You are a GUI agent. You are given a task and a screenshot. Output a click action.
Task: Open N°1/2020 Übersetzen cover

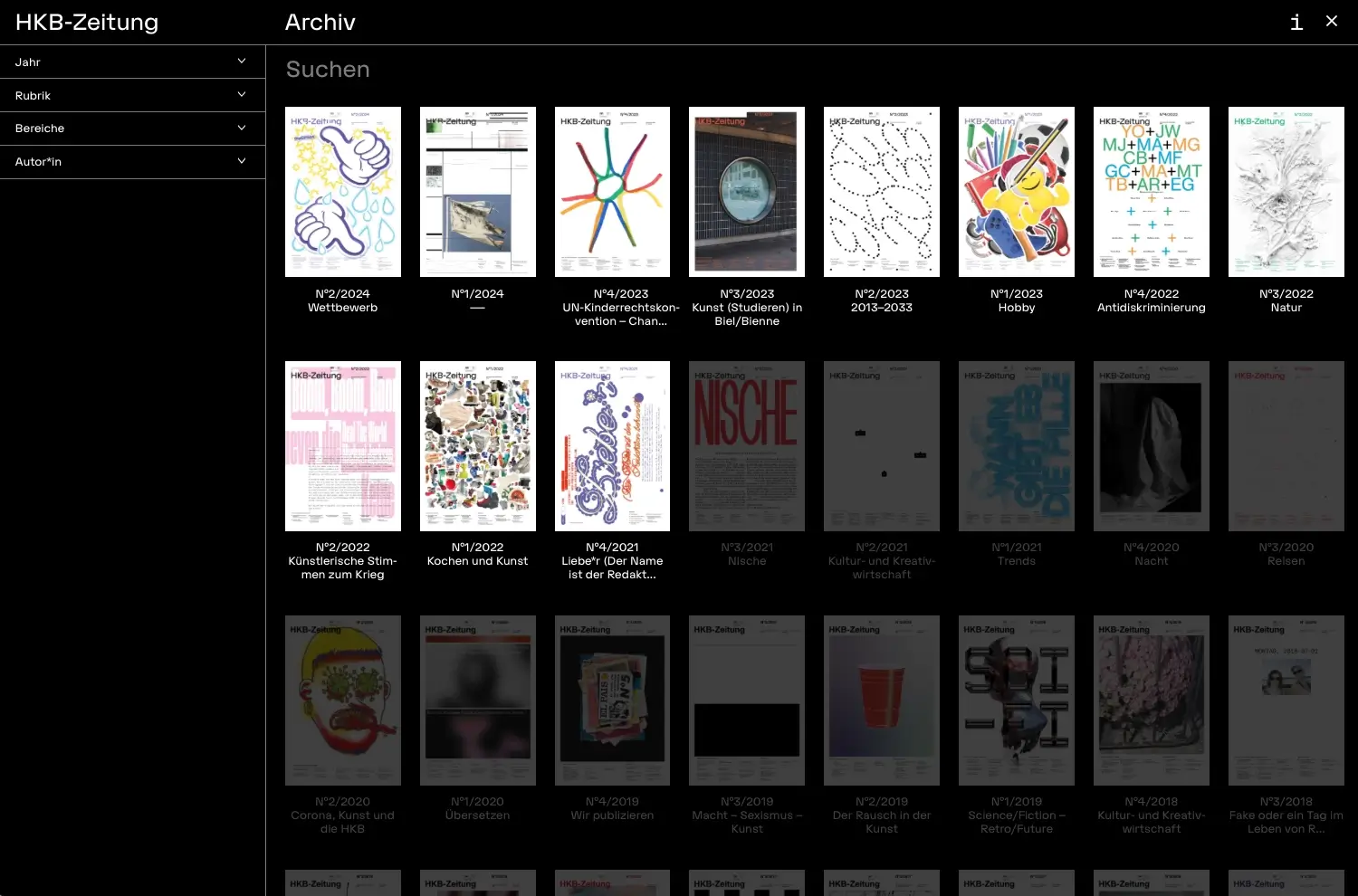point(478,701)
